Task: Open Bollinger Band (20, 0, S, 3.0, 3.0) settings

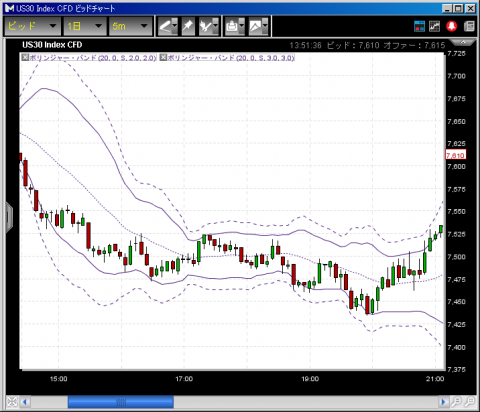Action: point(231,58)
